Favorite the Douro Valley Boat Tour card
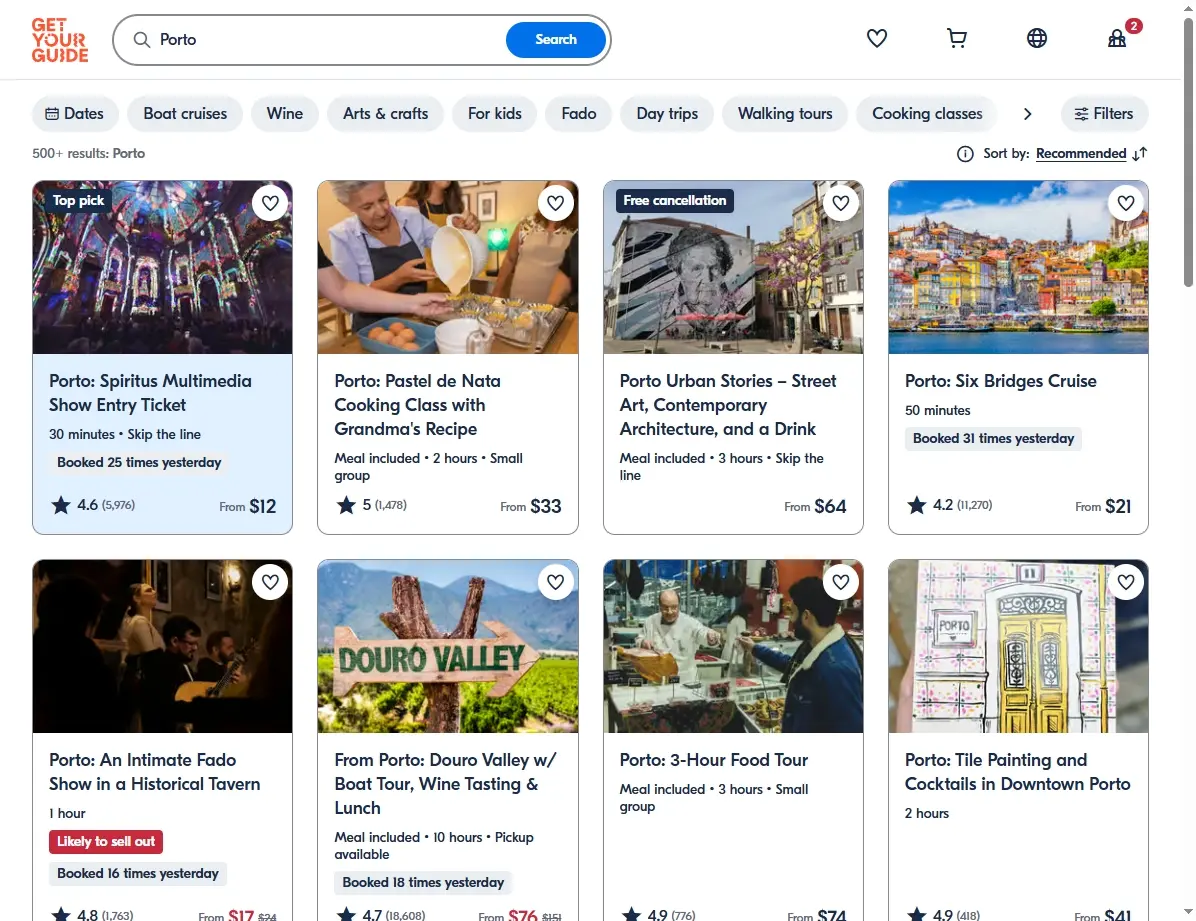This screenshot has width=1196, height=921. coord(555,582)
